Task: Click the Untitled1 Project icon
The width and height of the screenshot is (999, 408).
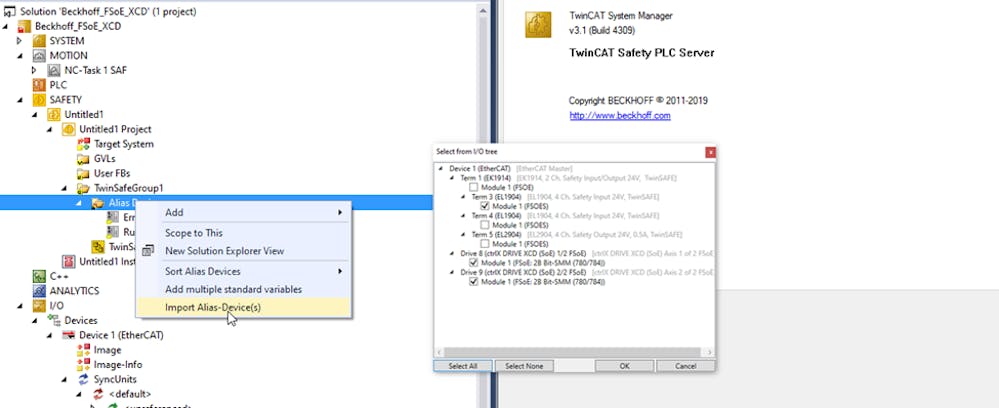Action: [x=68, y=129]
